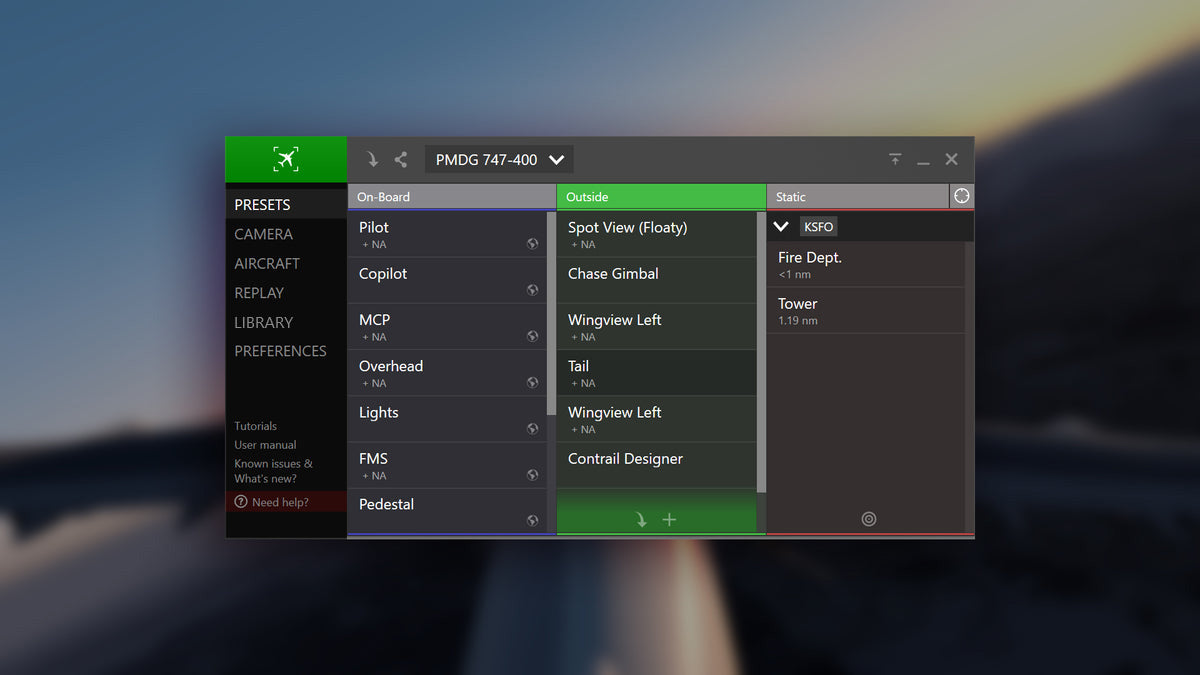Image resolution: width=1200 pixels, height=675 pixels.
Task: Select the Outside column header
Action: point(660,197)
